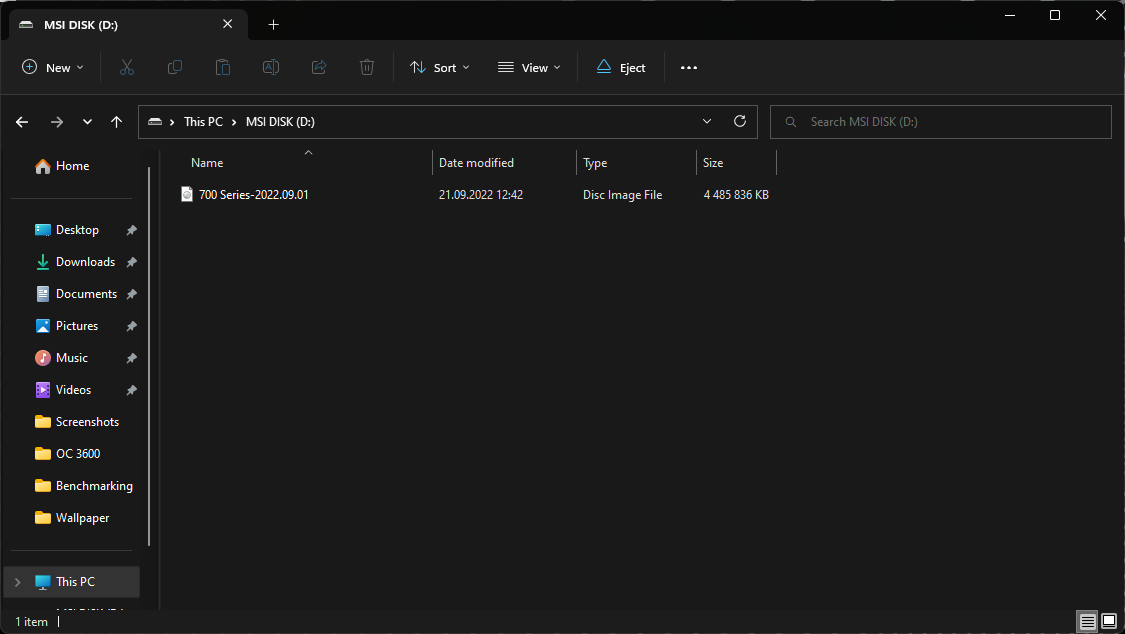Activate details view toggle in status bar

point(1086,621)
